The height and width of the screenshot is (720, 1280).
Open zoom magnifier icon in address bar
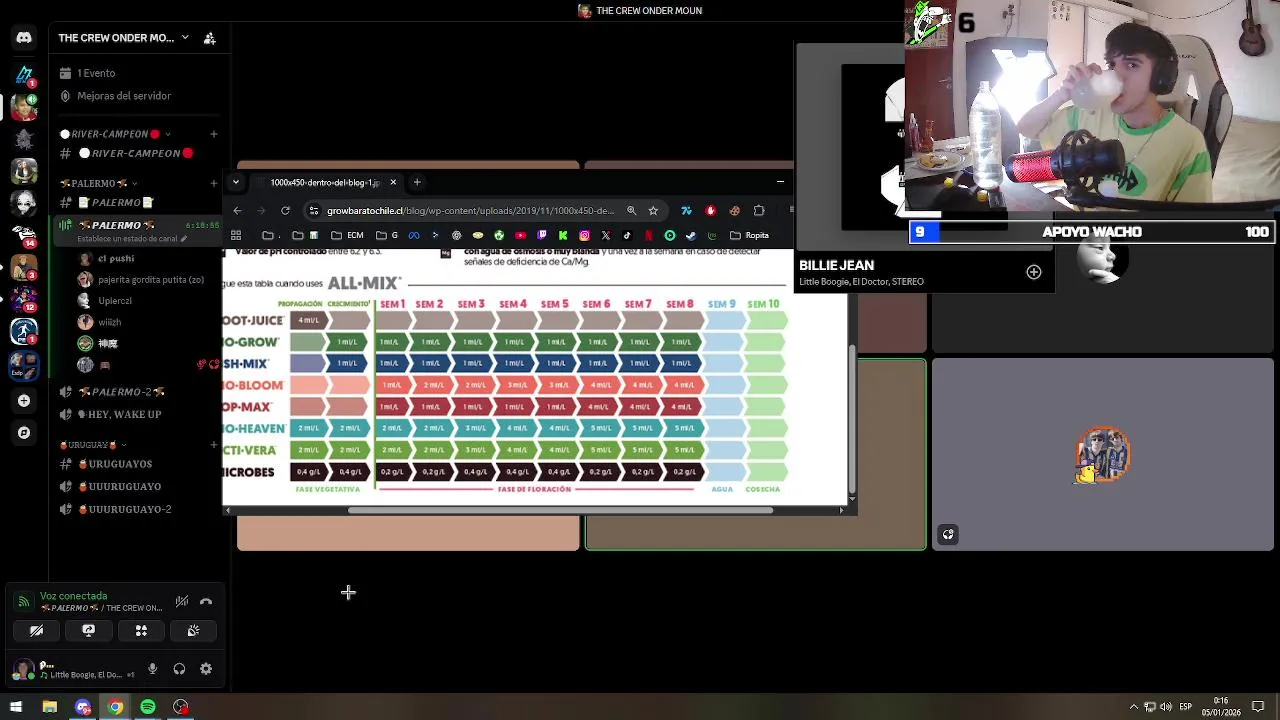click(x=631, y=210)
